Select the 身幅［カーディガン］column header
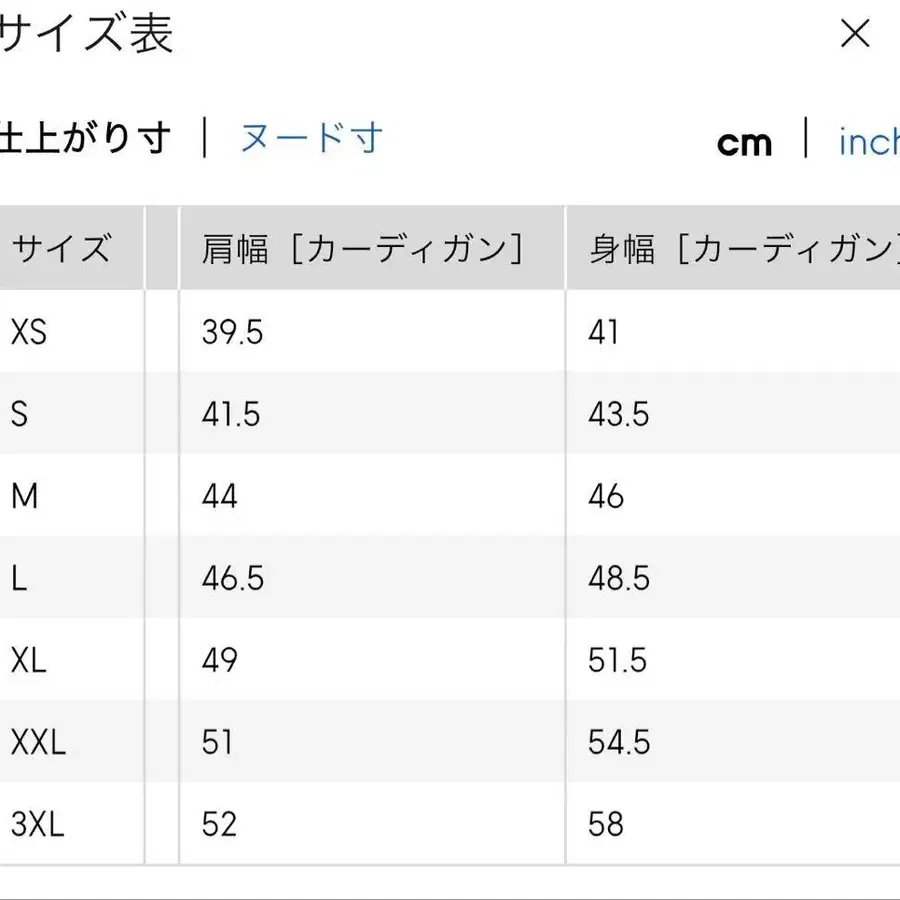Image resolution: width=900 pixels, height=900 pixels. tap(730, 249)
